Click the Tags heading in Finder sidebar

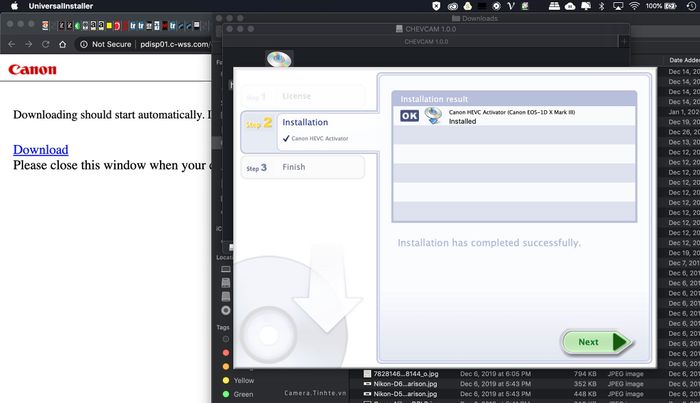pyautogui.click(x=223, y=327)
